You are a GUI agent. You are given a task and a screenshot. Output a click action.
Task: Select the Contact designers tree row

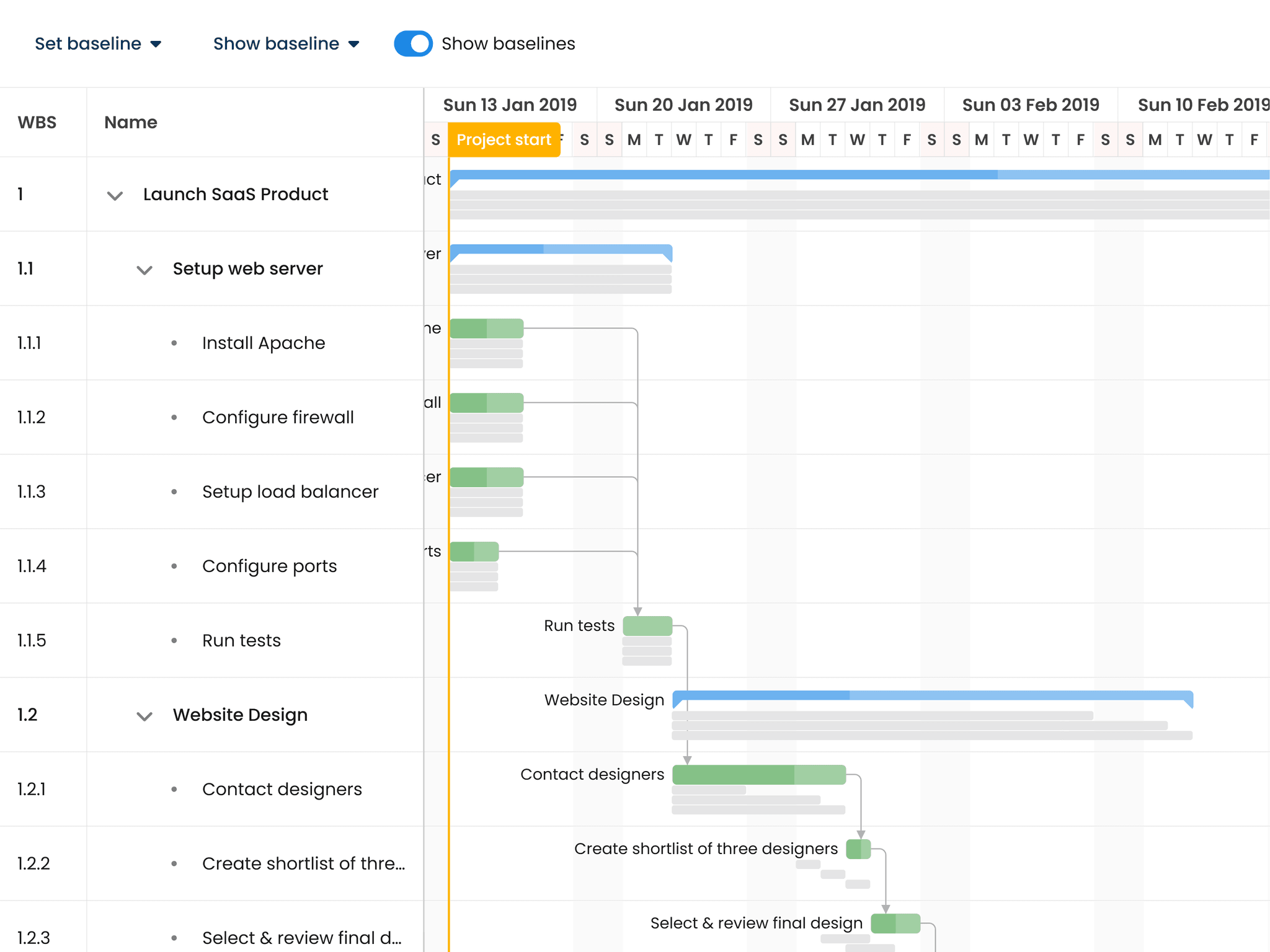coord(282,790)
